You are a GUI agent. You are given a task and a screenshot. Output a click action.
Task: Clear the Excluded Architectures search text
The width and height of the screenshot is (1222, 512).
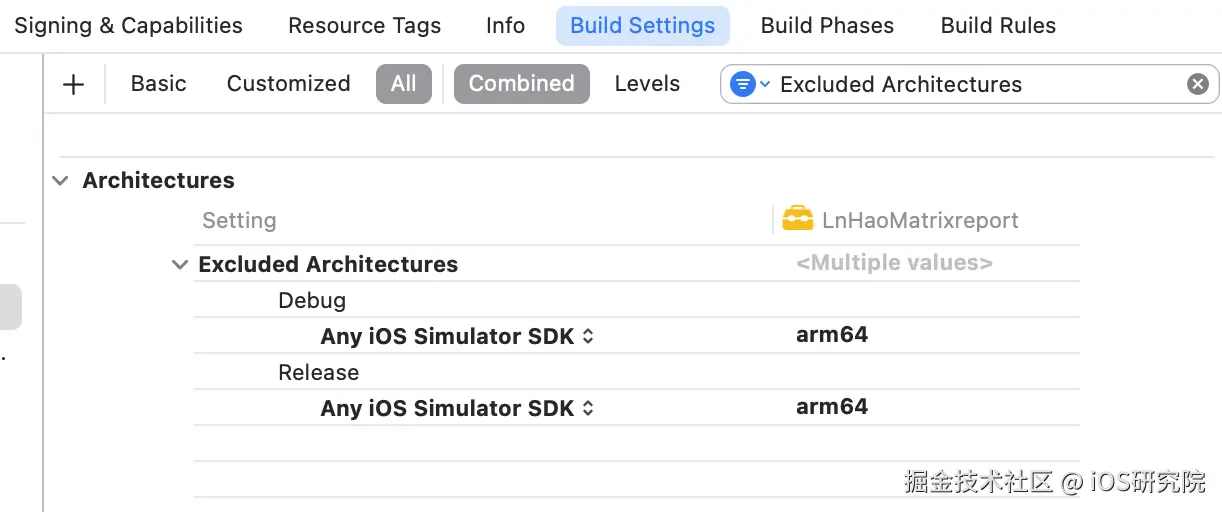(x=1197, y=84)
